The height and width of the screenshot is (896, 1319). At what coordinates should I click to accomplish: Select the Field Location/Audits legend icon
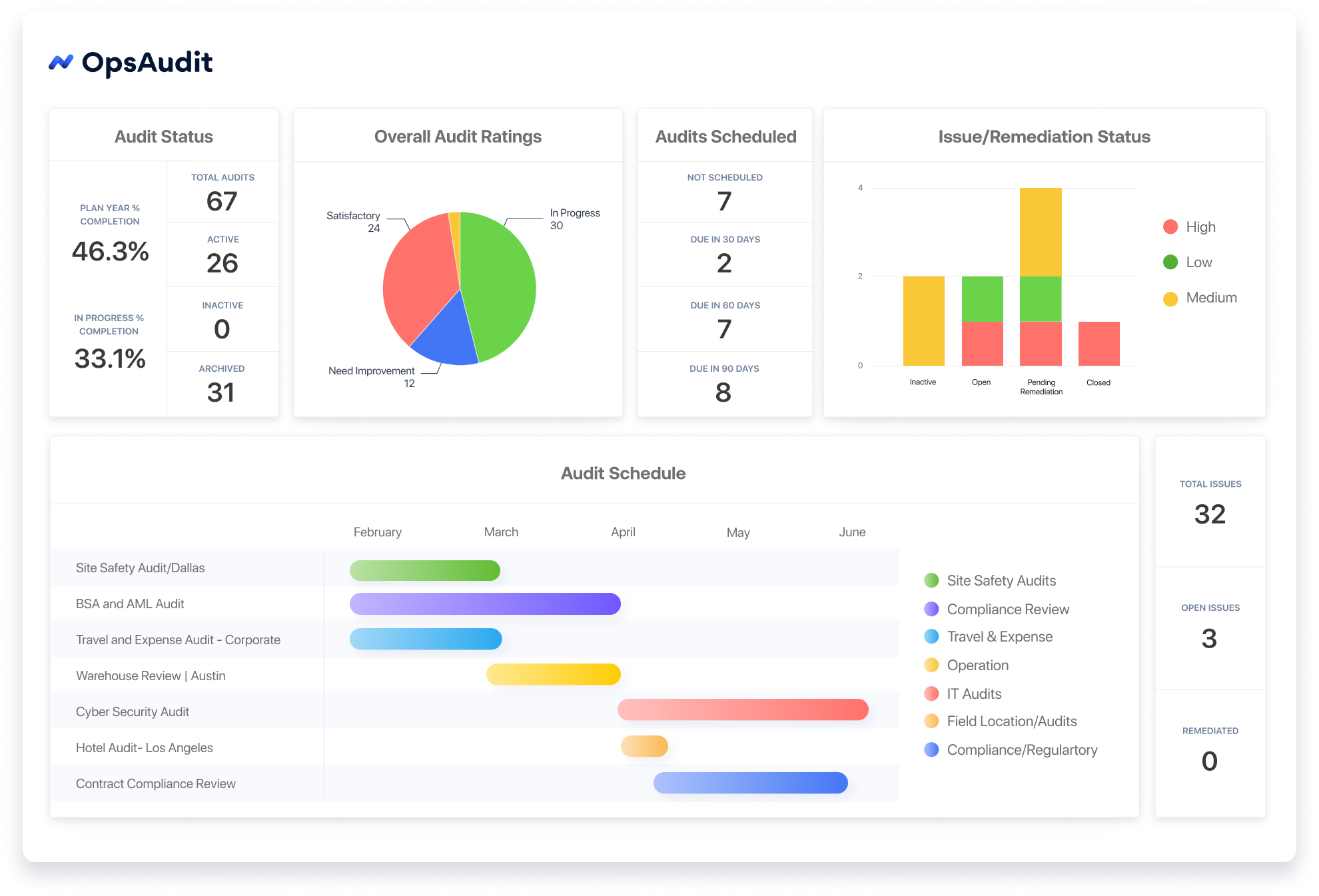[932, 721]
